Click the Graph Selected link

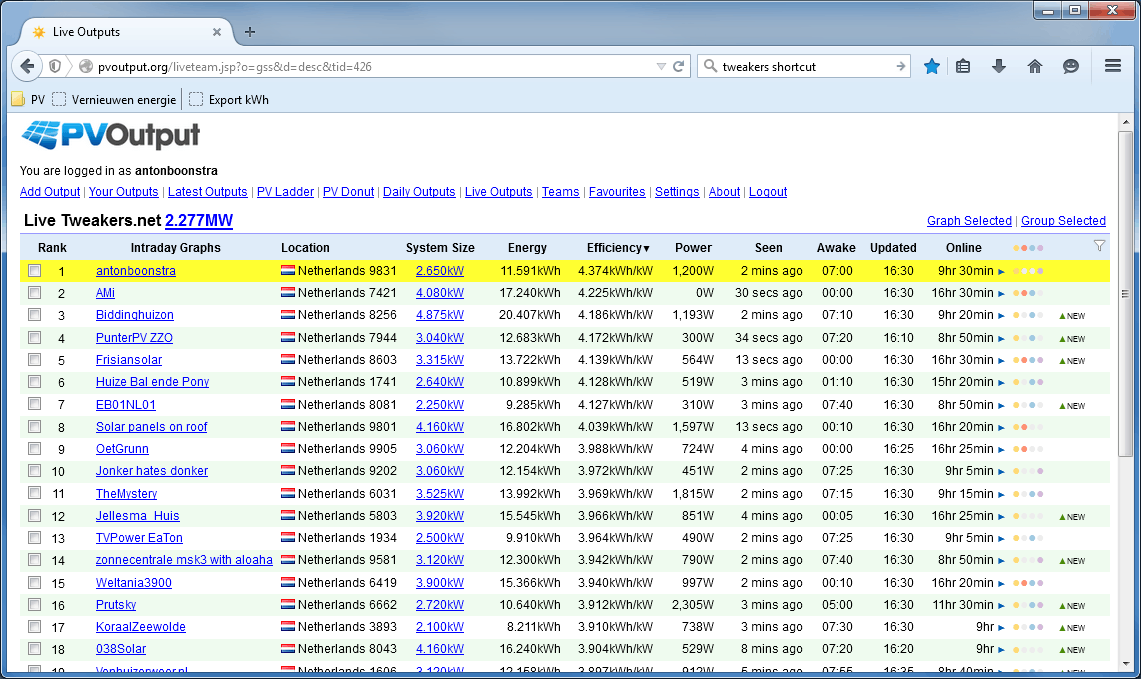click(969, 221)
